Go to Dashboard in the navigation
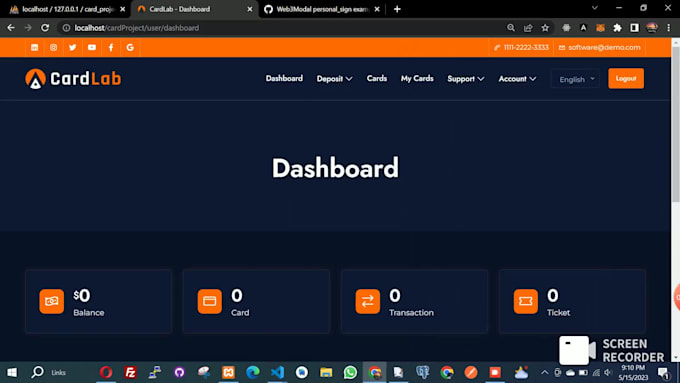The image size is (680, 383). [284, 79]
